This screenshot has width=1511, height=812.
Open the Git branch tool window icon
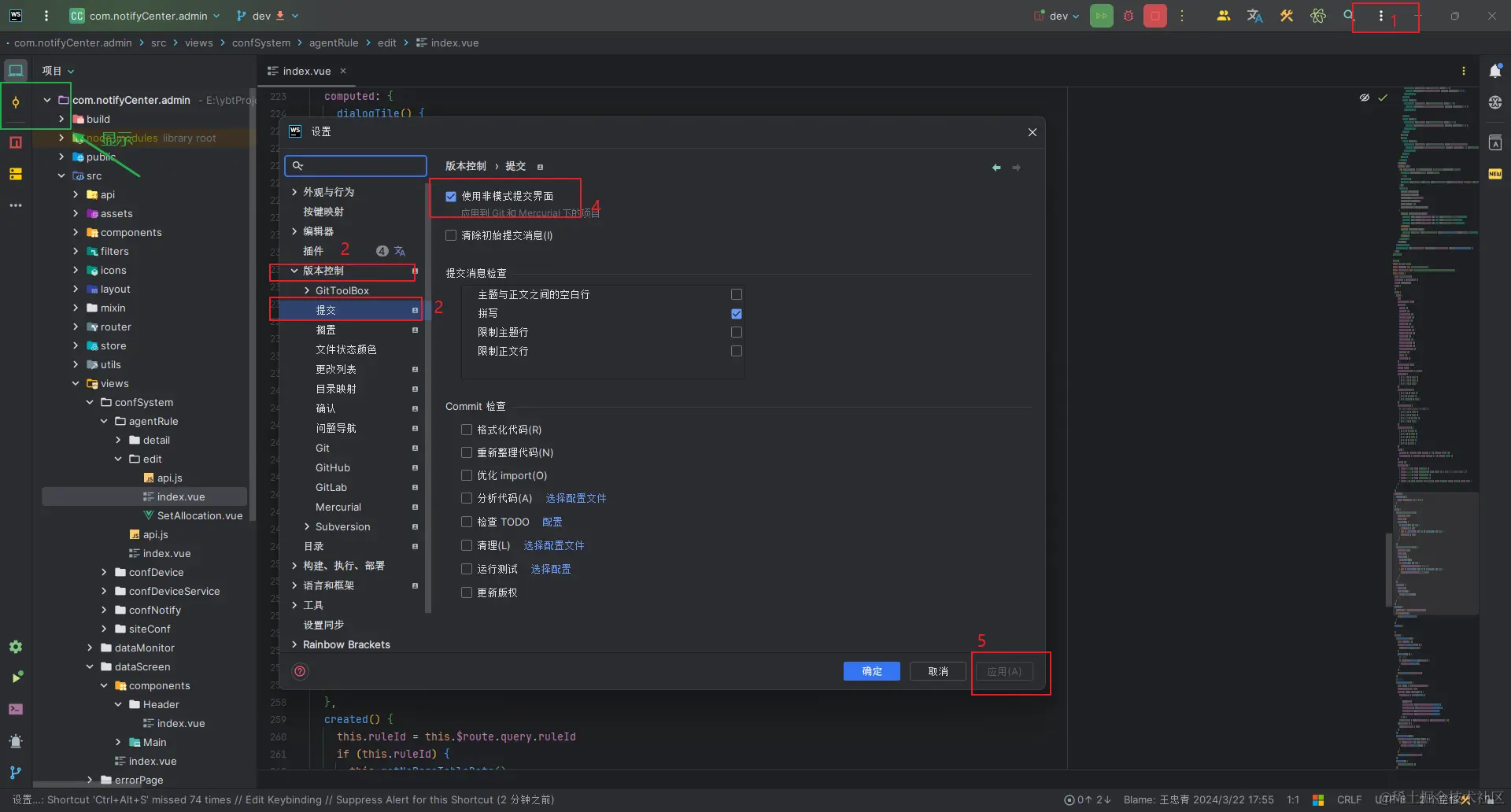(16, 772)
